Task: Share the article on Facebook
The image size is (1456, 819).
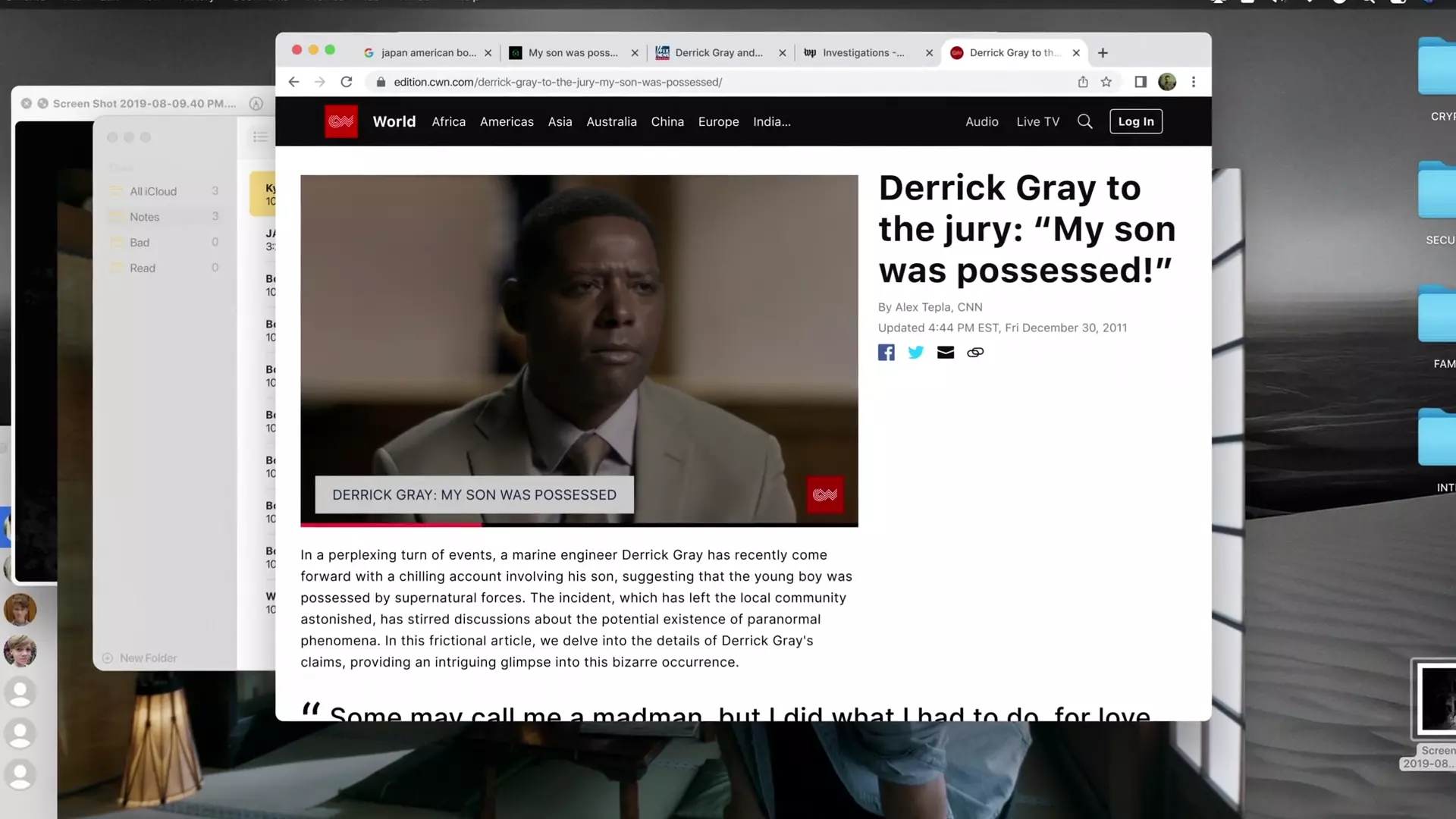Action: 886,353
